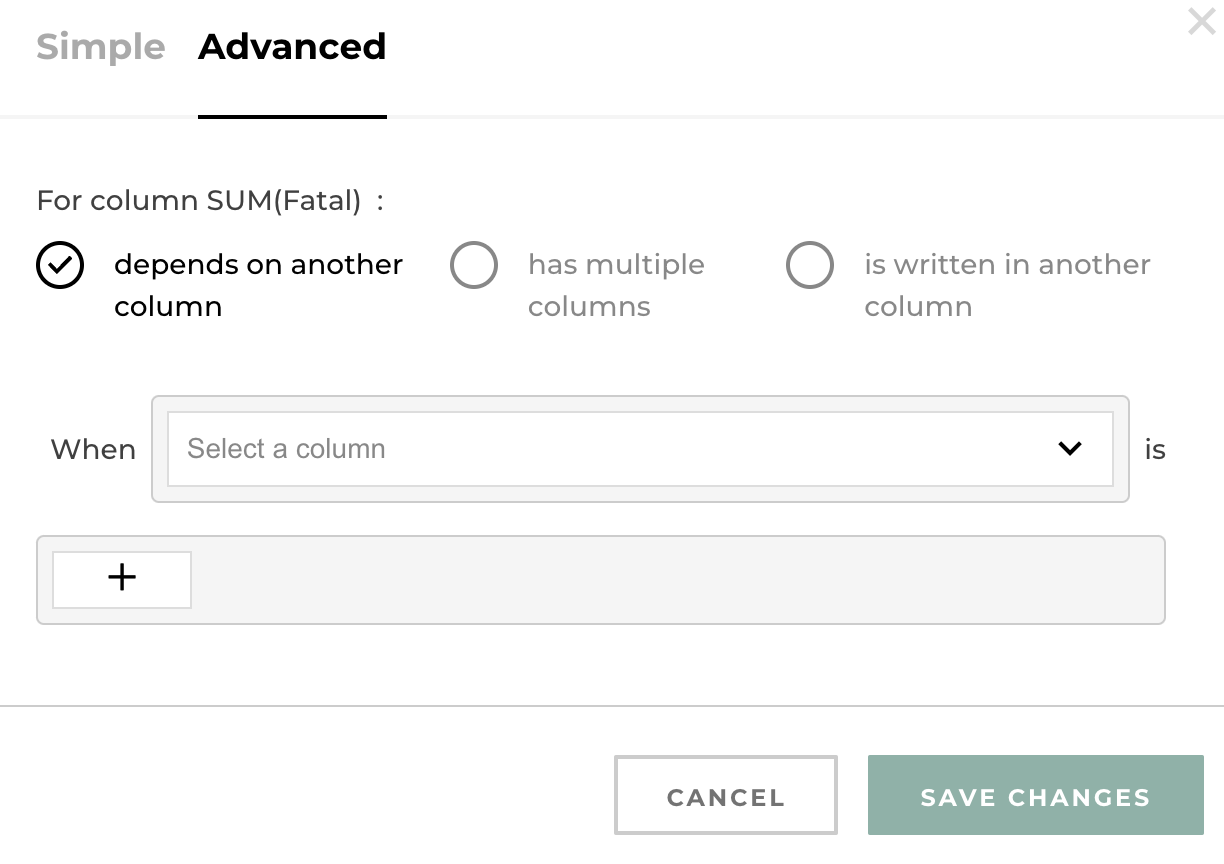Click the outer gray frame of column selector
The height and width of the screenshot is (864, 1224).
640,494
